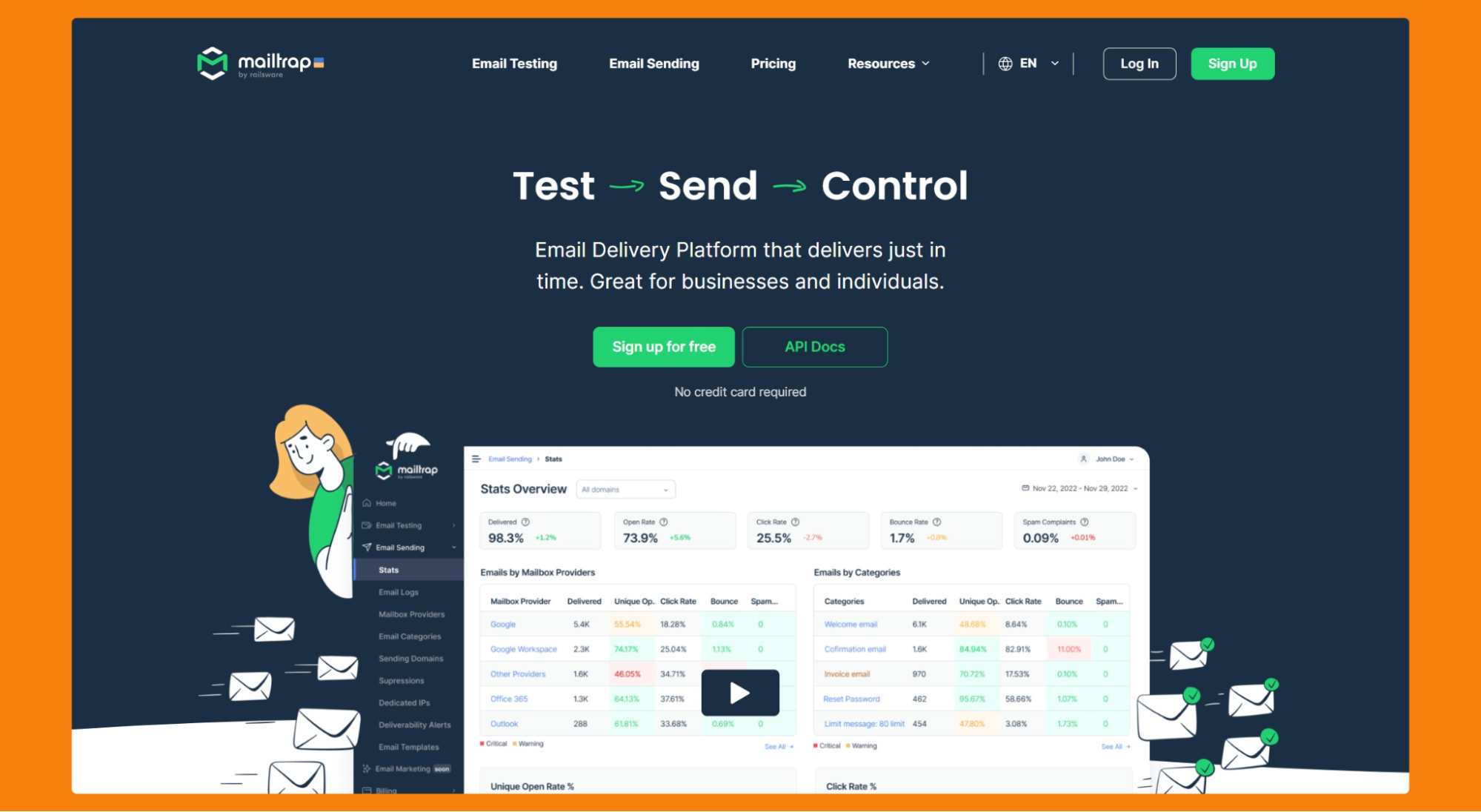Open the EN language selector
Screen dimensions: 1481x812
[x=1025, y=62]
